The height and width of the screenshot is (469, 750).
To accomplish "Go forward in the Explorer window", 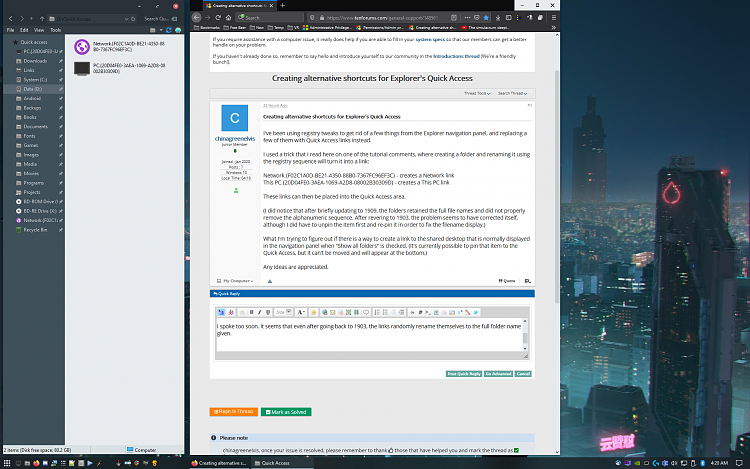I will click(22, 19).
